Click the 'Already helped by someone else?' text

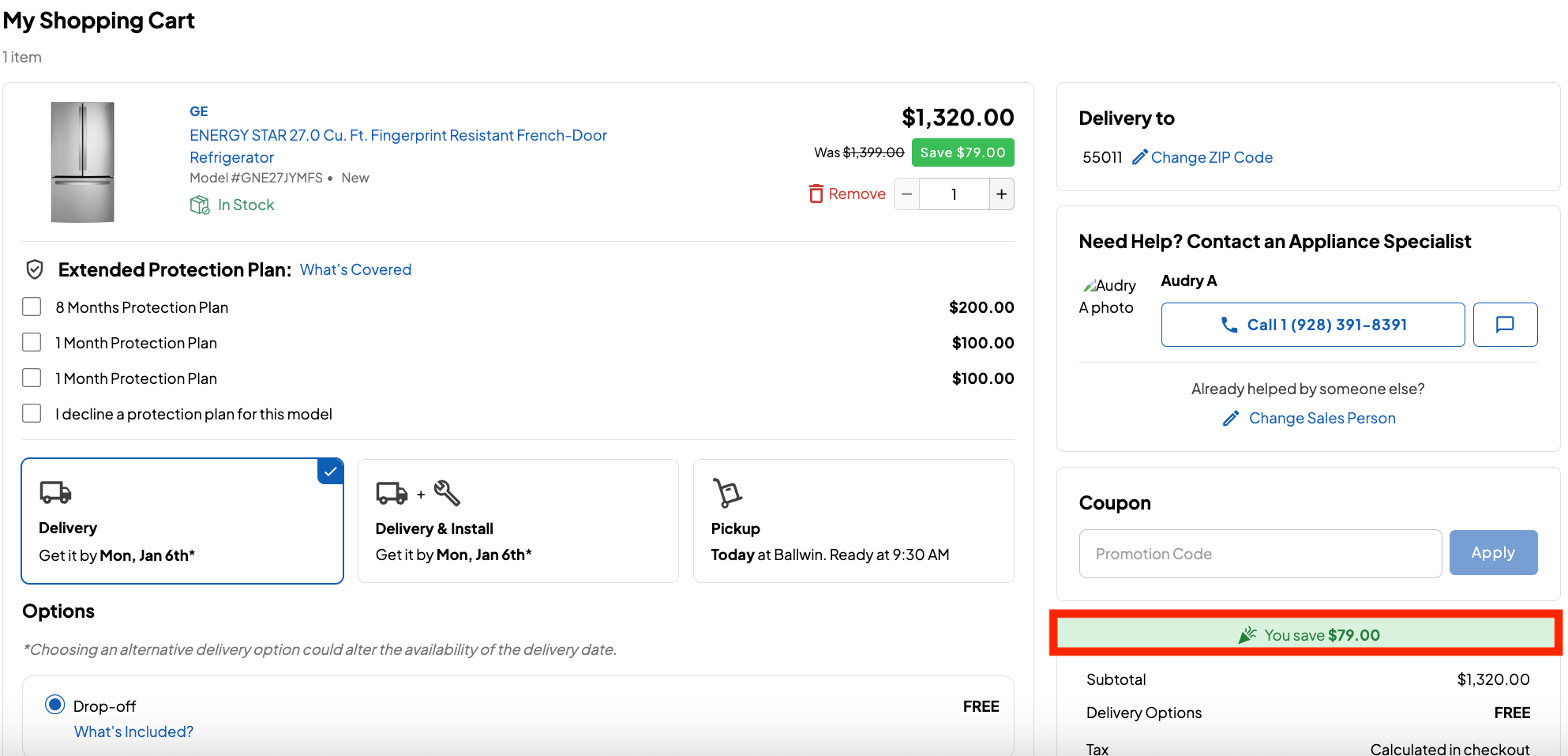[x=1307, y=389]
